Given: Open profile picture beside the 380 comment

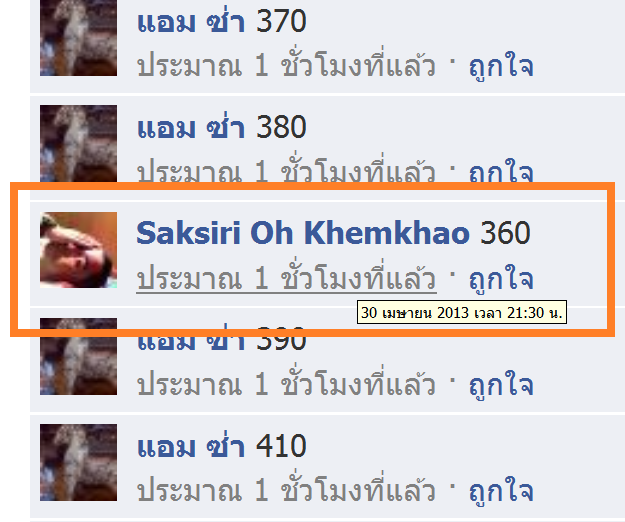Looking at the screenshot, I should click(x=79, y=143).
